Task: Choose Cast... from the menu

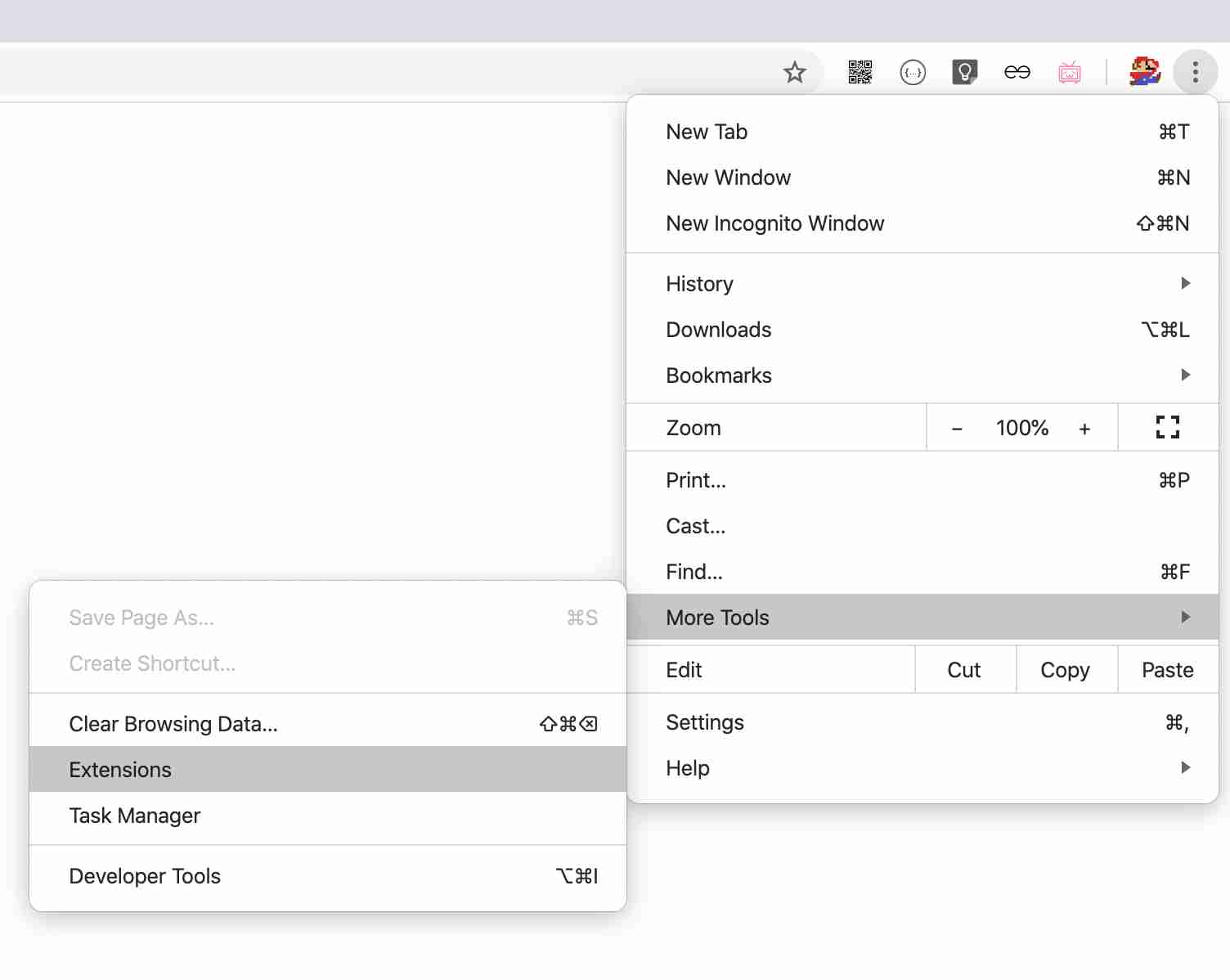Action: [x=922, y=526]
